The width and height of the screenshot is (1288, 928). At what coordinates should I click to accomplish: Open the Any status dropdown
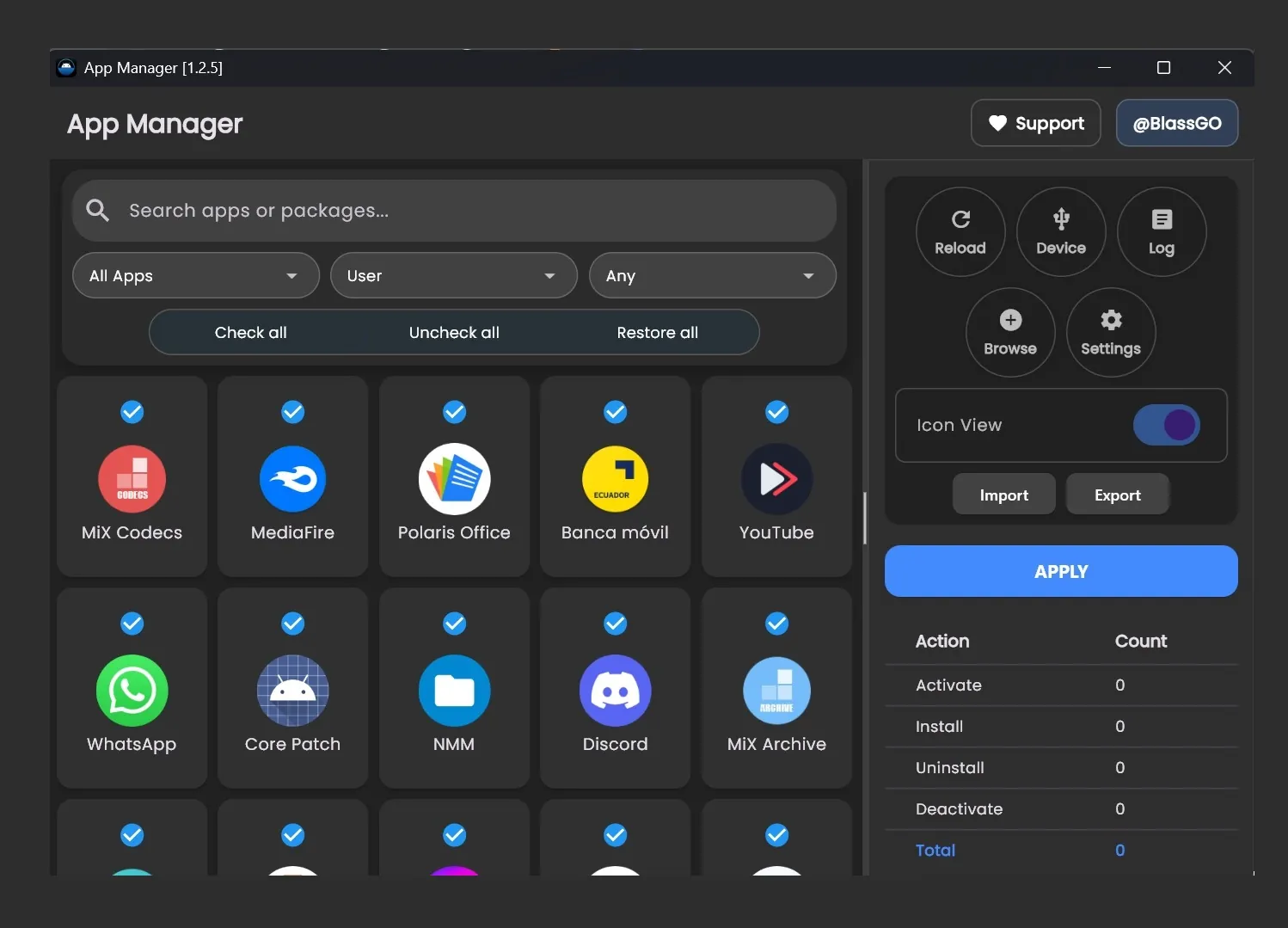[x=712, y=275]
